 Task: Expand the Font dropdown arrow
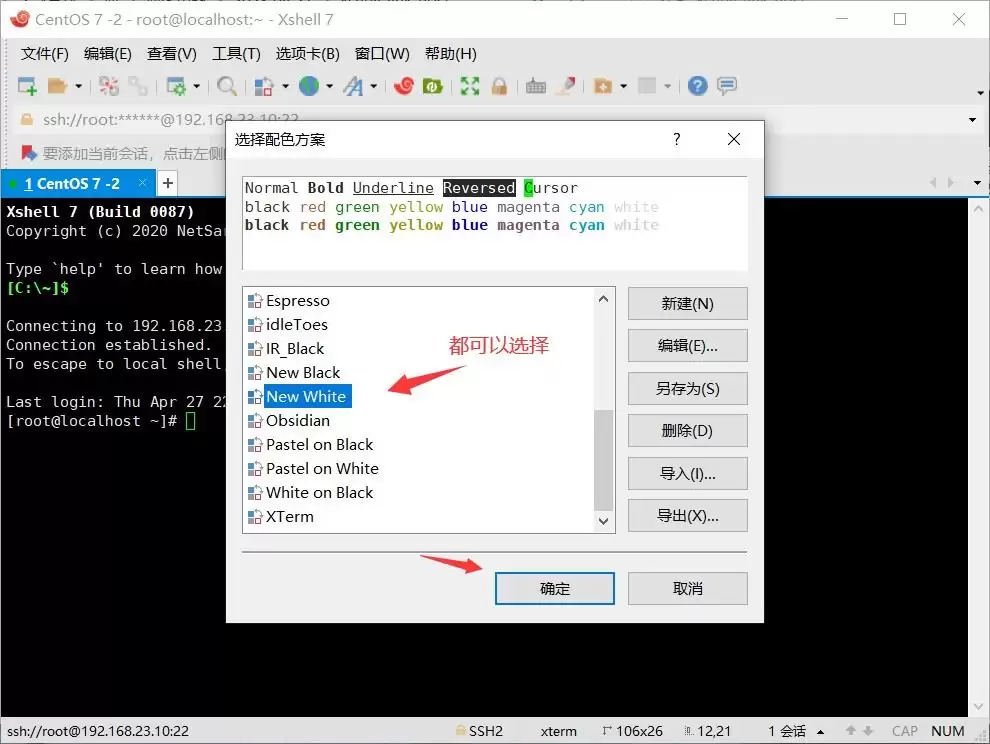point(374,86)
